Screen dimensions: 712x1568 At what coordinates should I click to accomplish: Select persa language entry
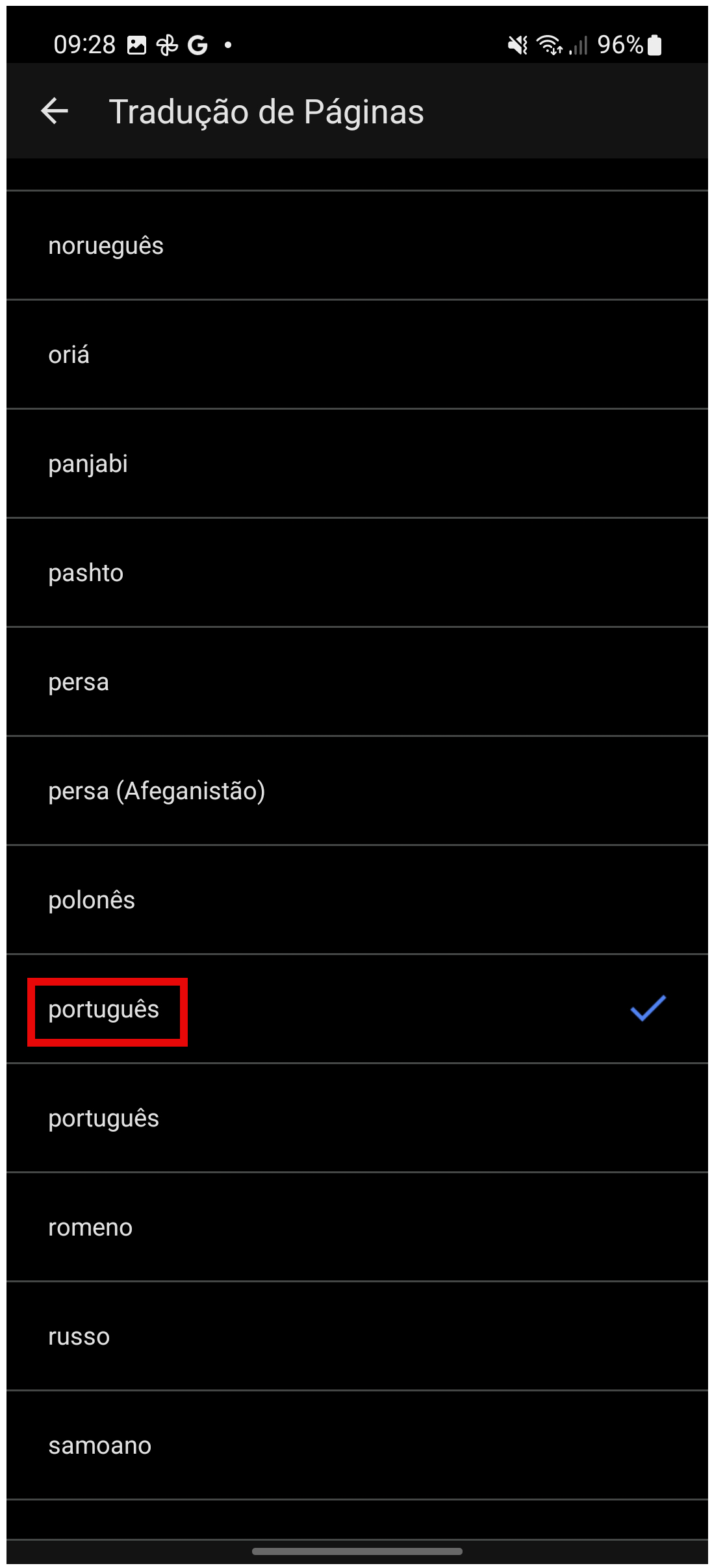[79, 682]
